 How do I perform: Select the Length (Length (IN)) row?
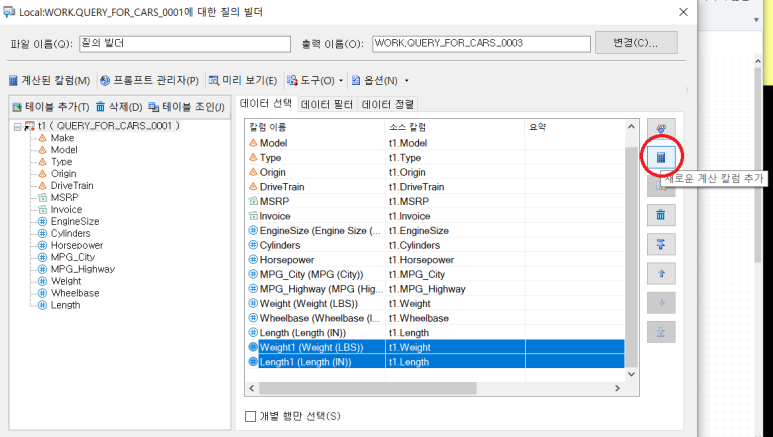435,332
